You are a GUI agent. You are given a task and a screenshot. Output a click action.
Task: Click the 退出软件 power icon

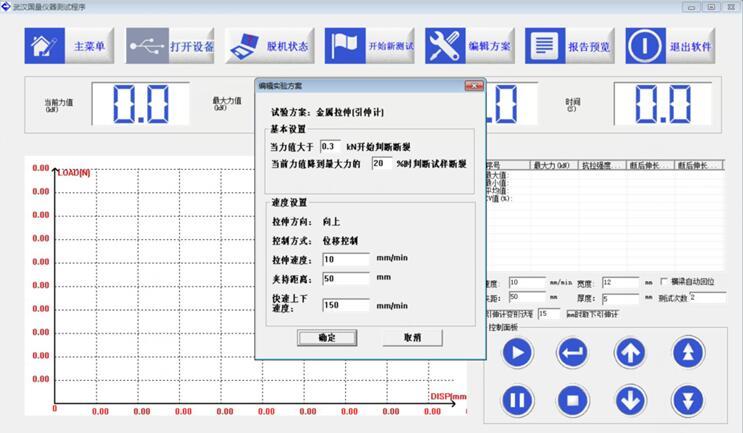coord(645,46)
